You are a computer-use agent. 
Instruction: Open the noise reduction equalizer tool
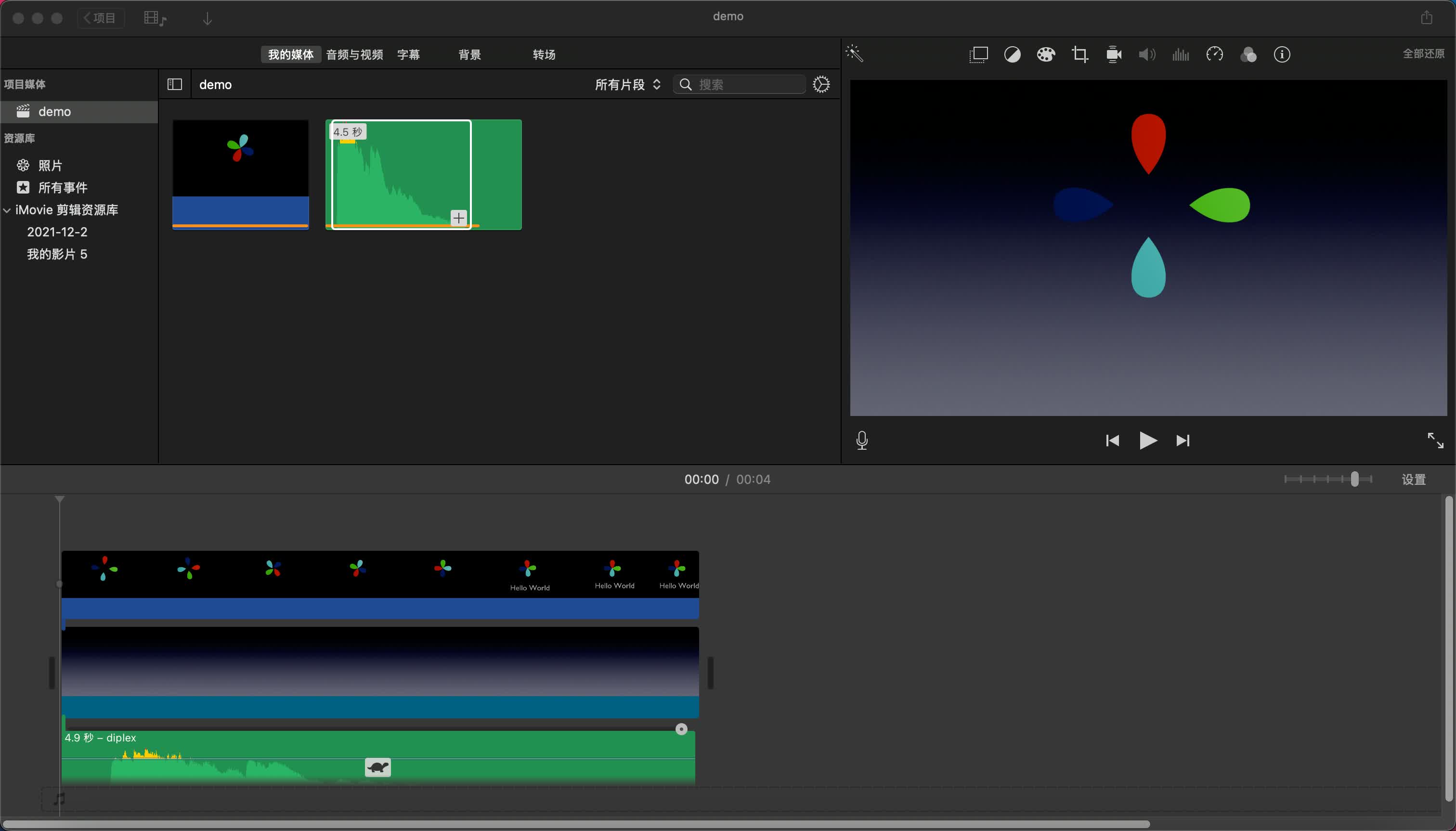point(1180,55)
